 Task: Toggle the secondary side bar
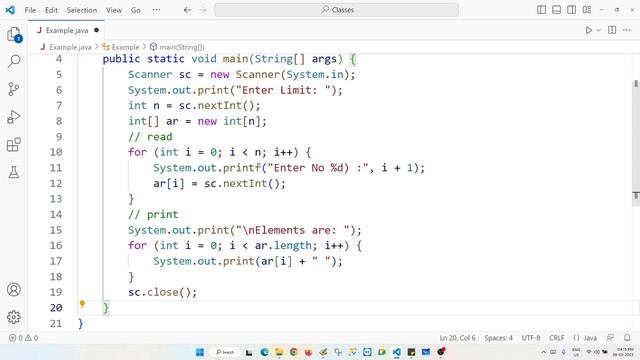[x=571, y=9]
